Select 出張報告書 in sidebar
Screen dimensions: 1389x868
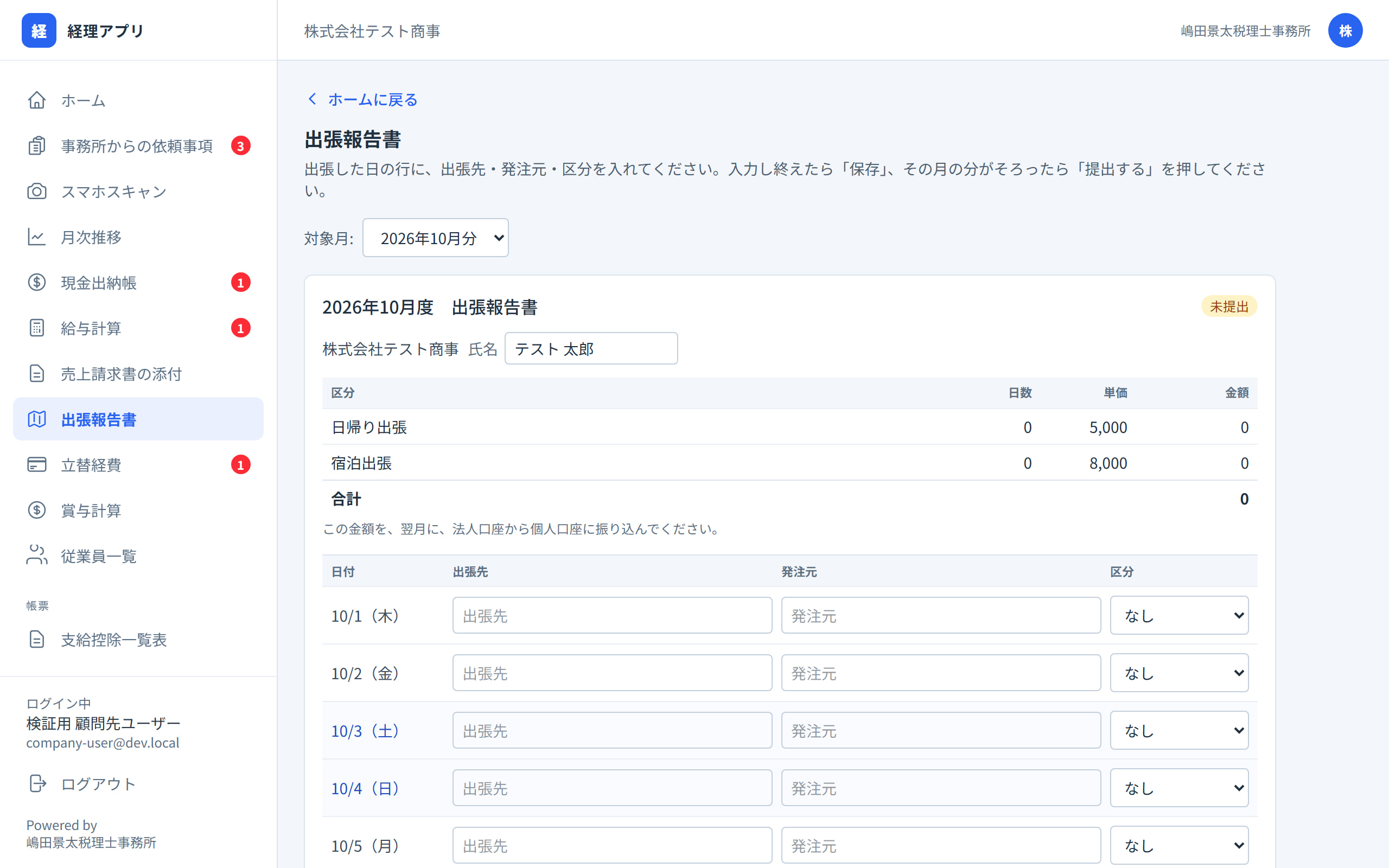click(138, 419)
